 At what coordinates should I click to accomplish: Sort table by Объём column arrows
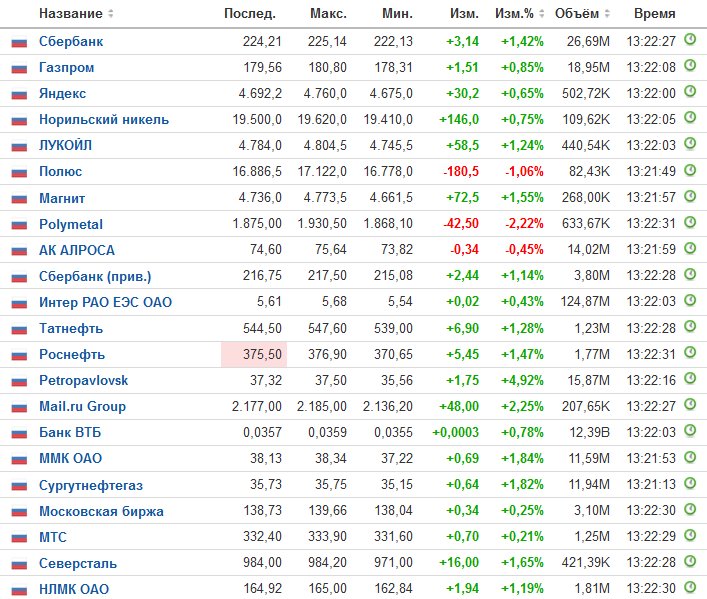607,14
